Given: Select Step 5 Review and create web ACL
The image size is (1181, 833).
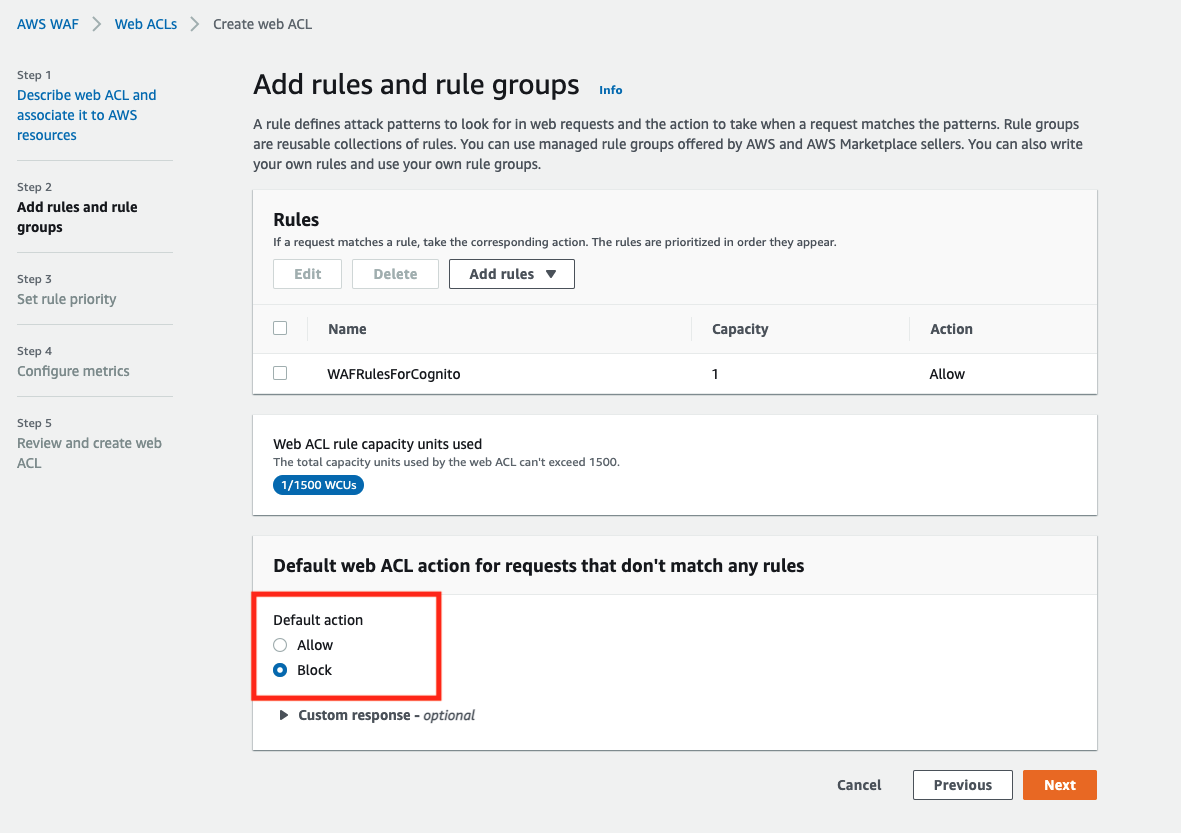Looking at the screenshot, I should point(89,453).
